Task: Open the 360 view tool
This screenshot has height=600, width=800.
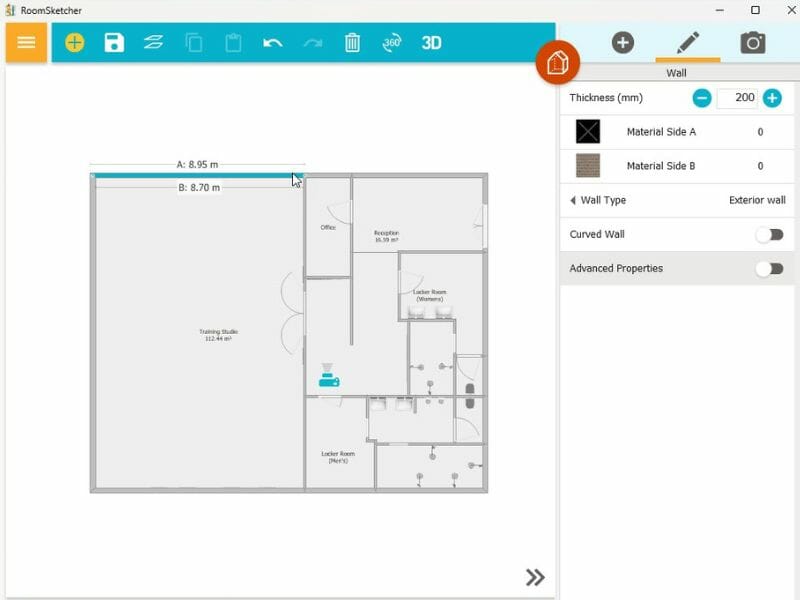Action: 394,43
